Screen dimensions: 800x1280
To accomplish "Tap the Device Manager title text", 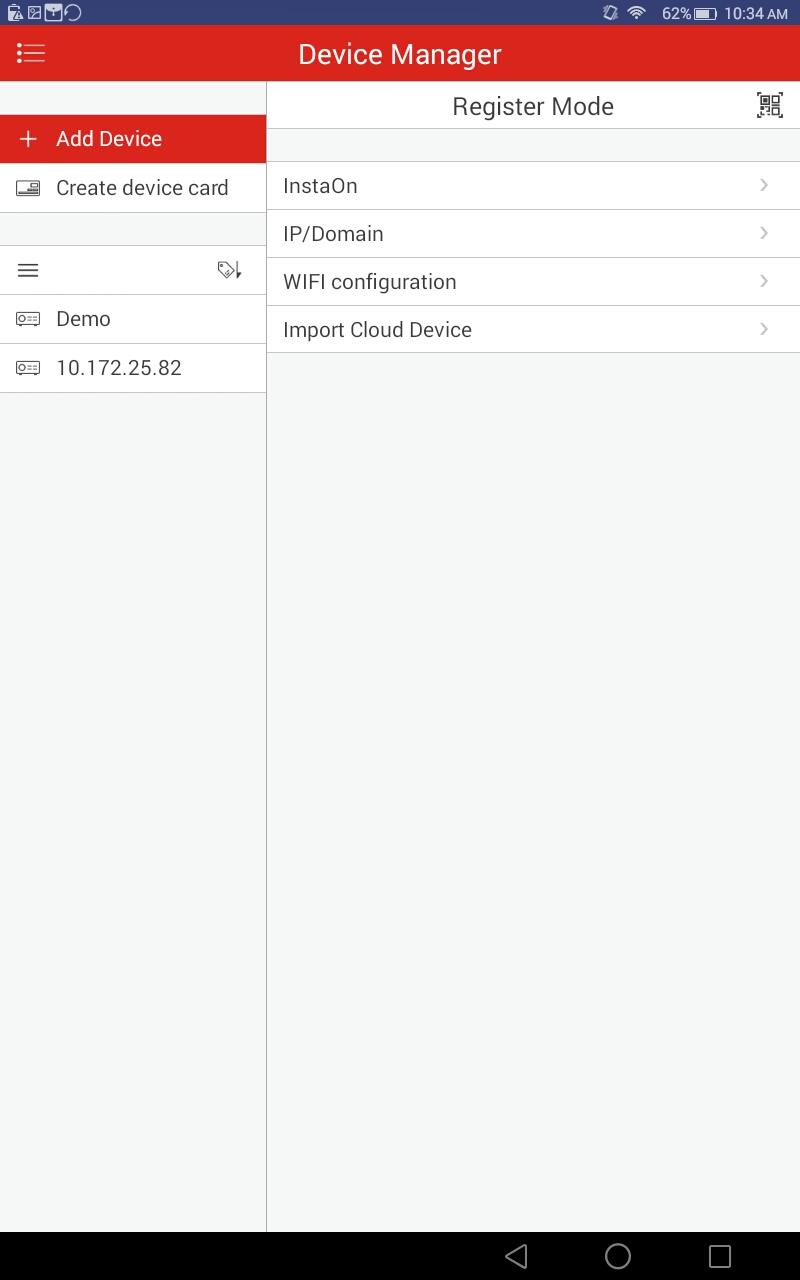I will pyautogui.click(x=400, y=54).
